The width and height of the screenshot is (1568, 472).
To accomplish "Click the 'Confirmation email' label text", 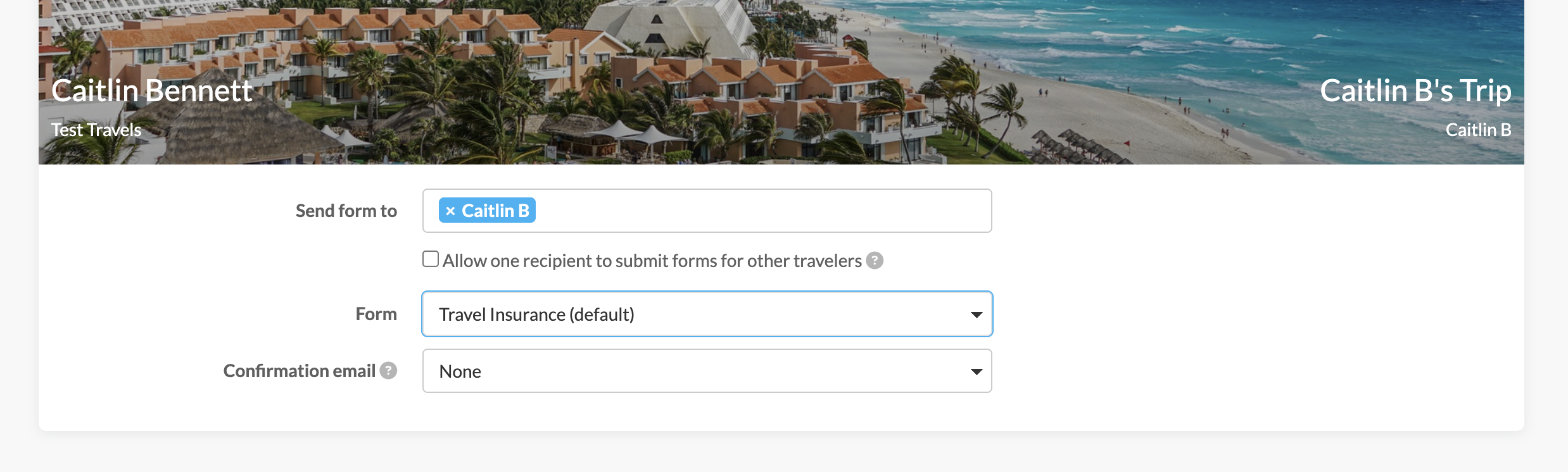I will pyautogui.click(x=299, y=371).
